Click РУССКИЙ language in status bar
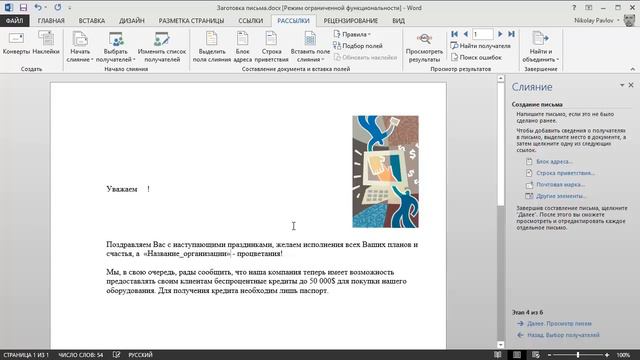This screenshot has width=640, height=360. coord(140,355)
